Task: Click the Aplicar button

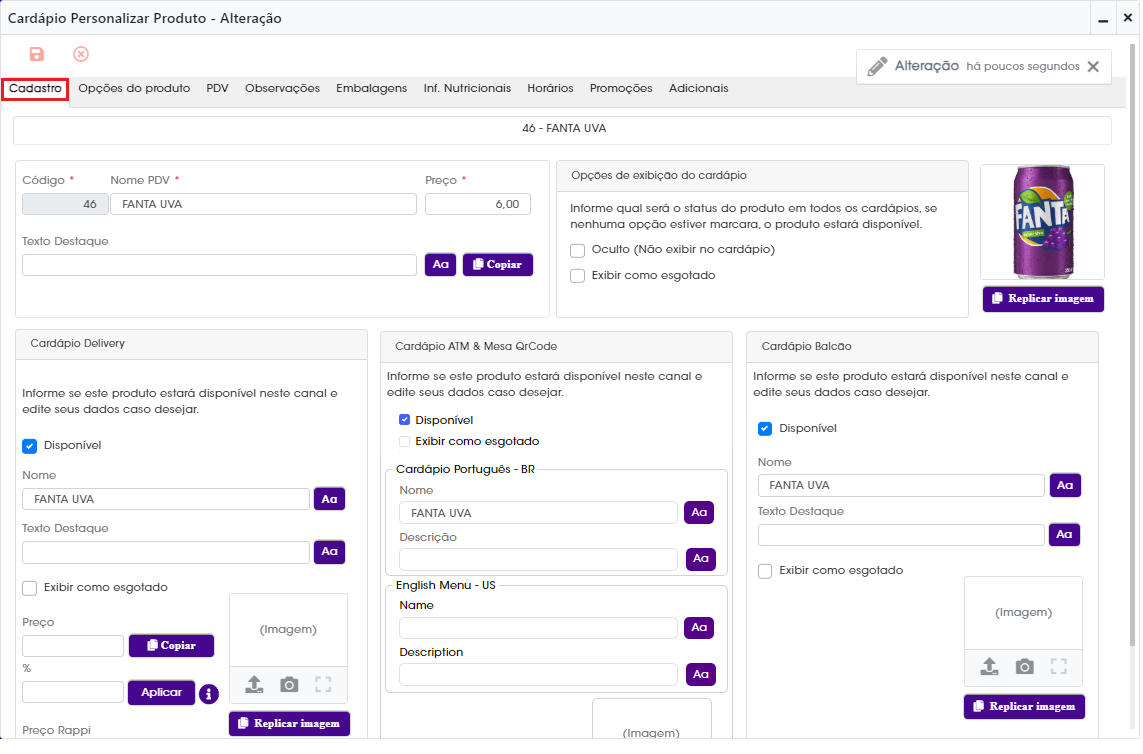Action: 161,693
